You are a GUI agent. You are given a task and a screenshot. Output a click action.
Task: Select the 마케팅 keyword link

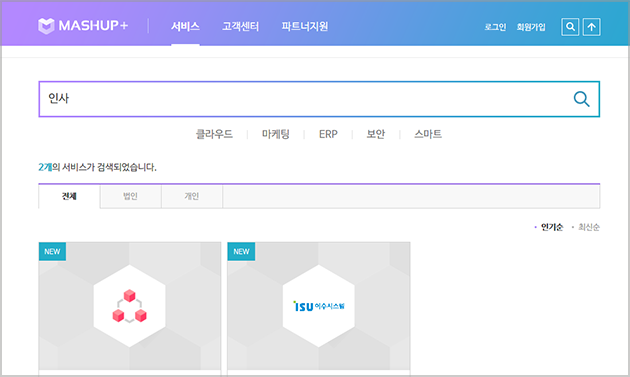click(x=276, y=134)
